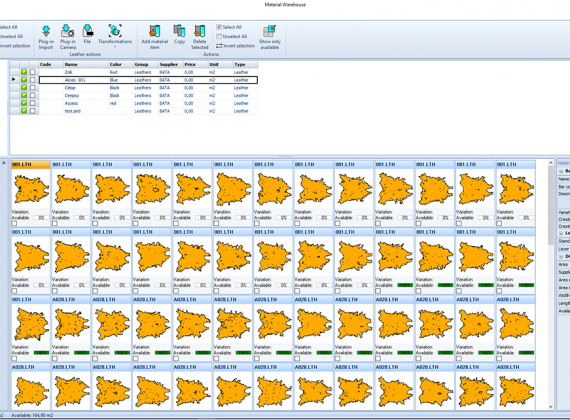570x420 pixels.
Task: Click the Material Warehouse window title
Action: tap(285, 5)
